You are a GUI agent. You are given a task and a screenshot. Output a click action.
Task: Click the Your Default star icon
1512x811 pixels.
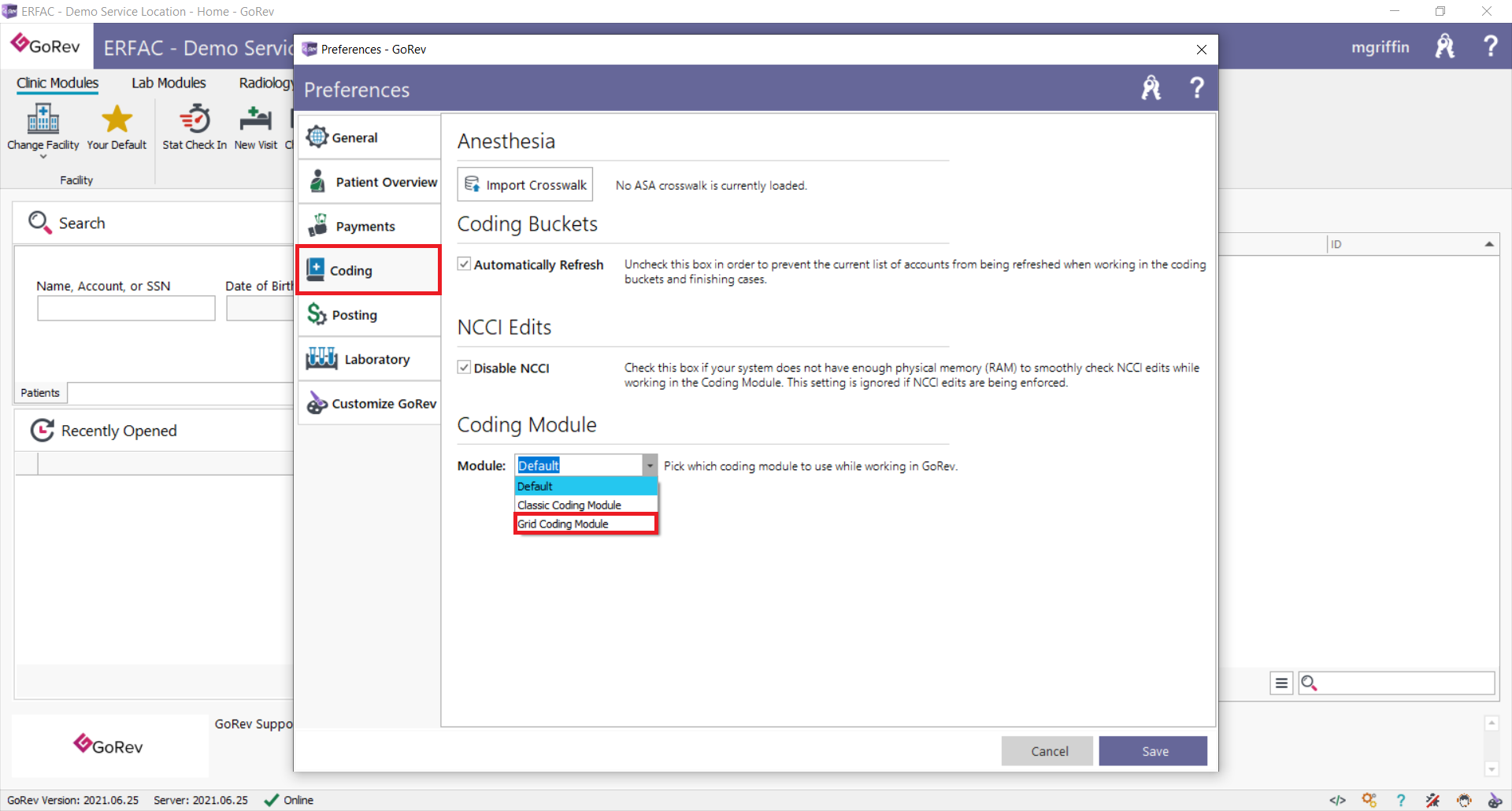(x=117, y=119)
